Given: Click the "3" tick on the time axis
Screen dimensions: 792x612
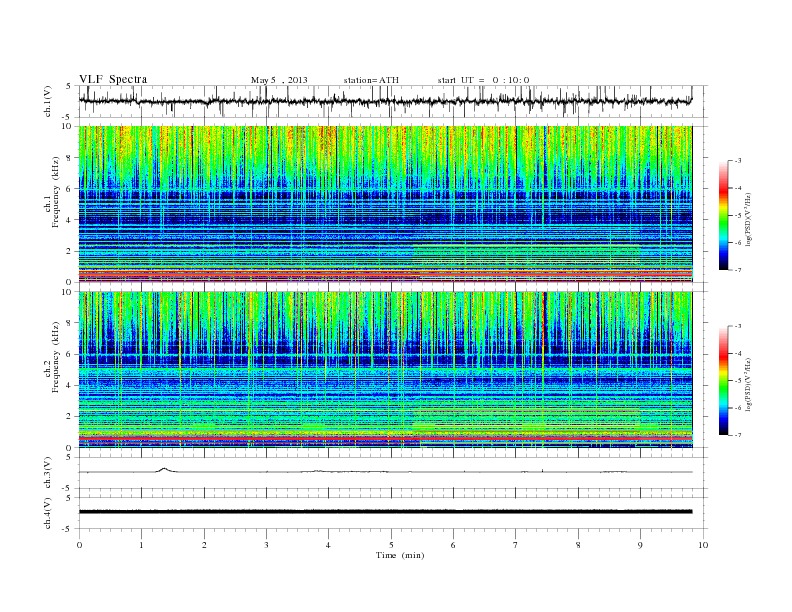Looking at the screenshot, I should 266,545.
